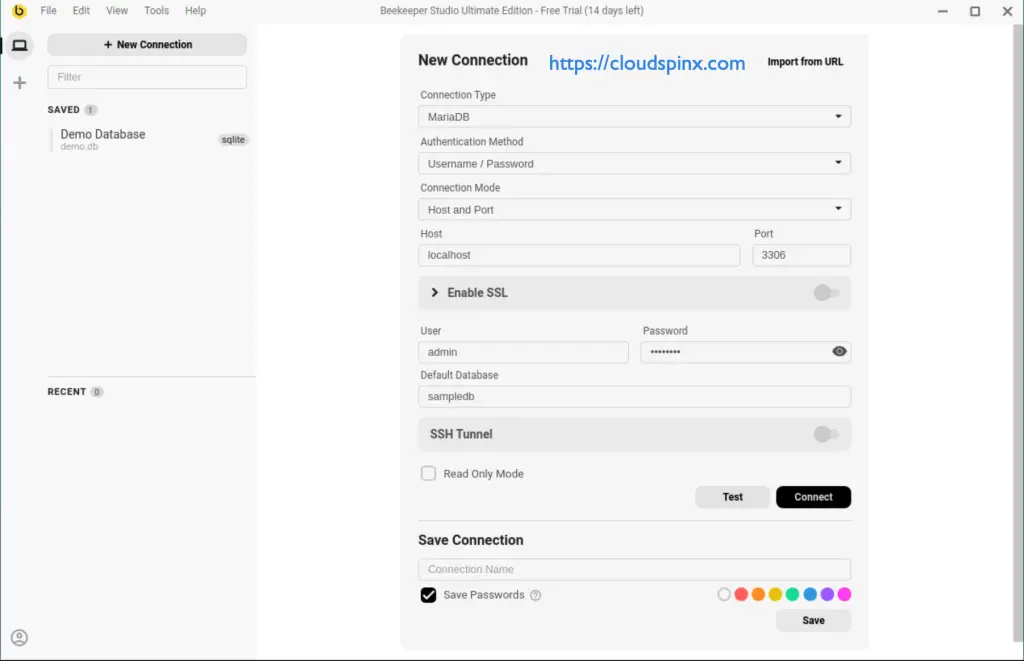
Task: Open the Connection Type MariaDB dropdown
Action: click(634, 117)
